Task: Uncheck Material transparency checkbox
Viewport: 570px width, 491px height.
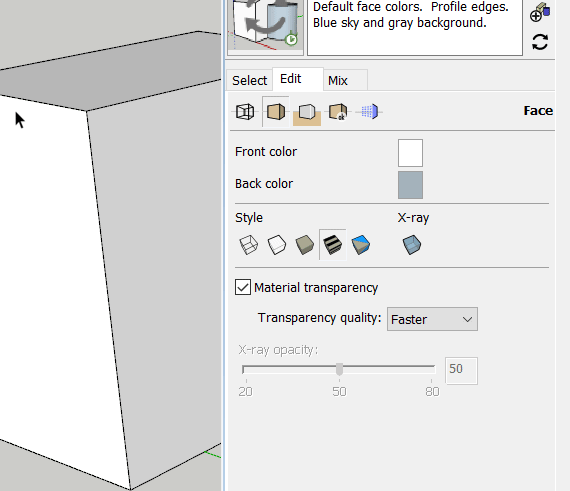Action: coord(243,287)
